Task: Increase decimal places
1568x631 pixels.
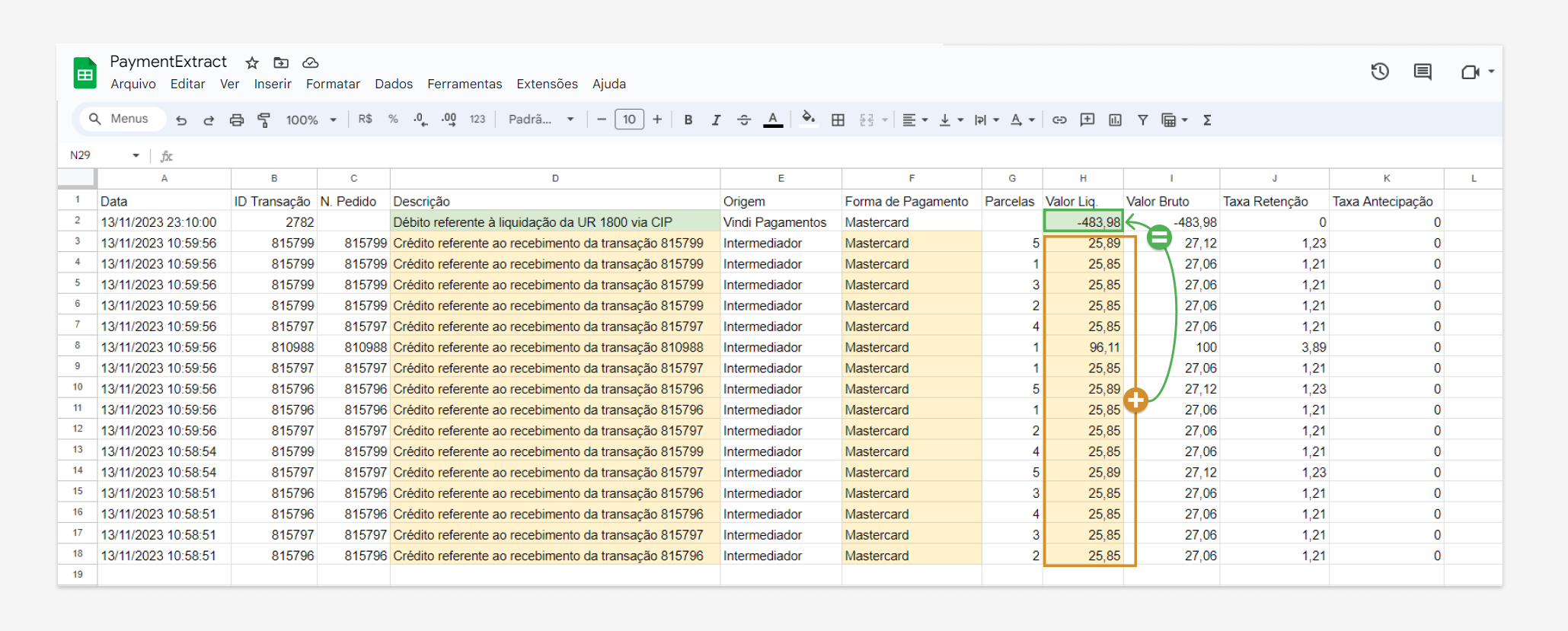Action: (449, 120)
